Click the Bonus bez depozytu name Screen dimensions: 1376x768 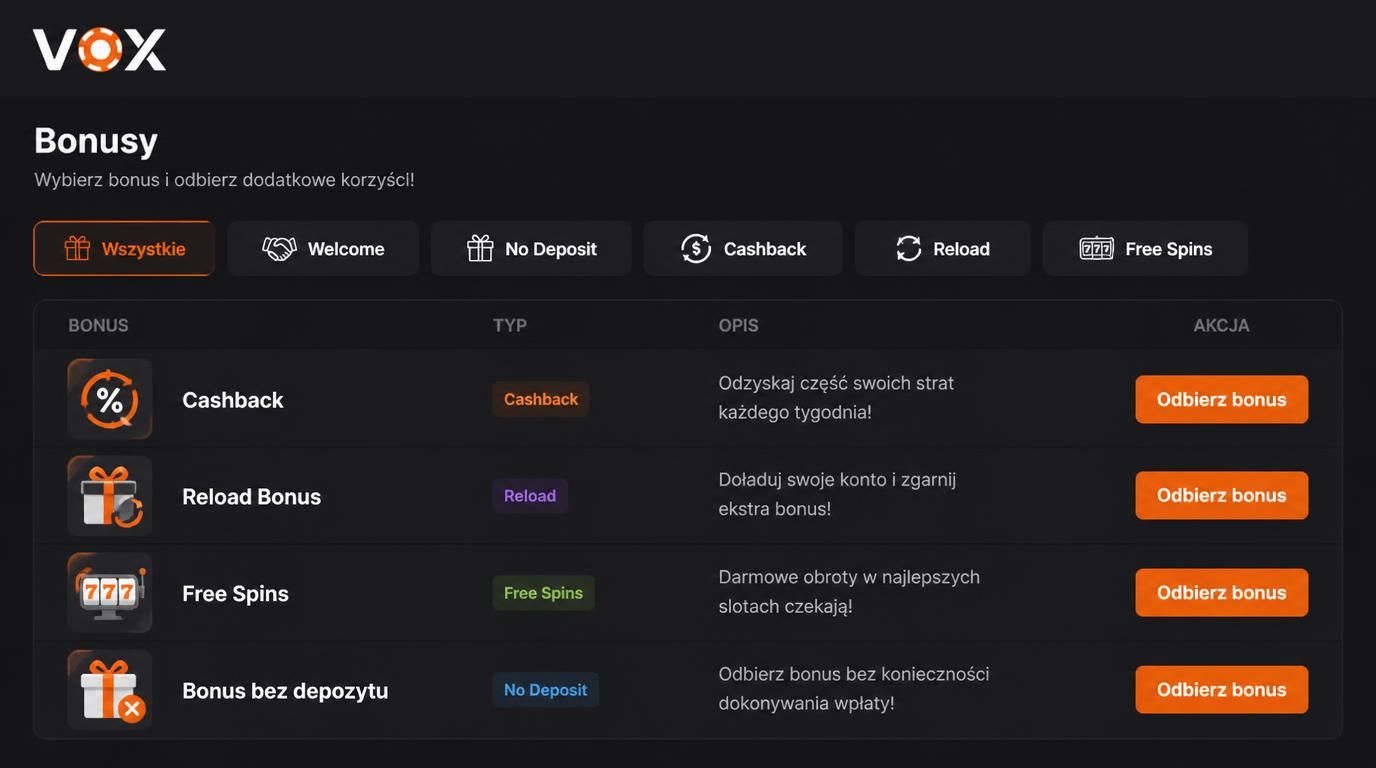(x=285, y=691)
